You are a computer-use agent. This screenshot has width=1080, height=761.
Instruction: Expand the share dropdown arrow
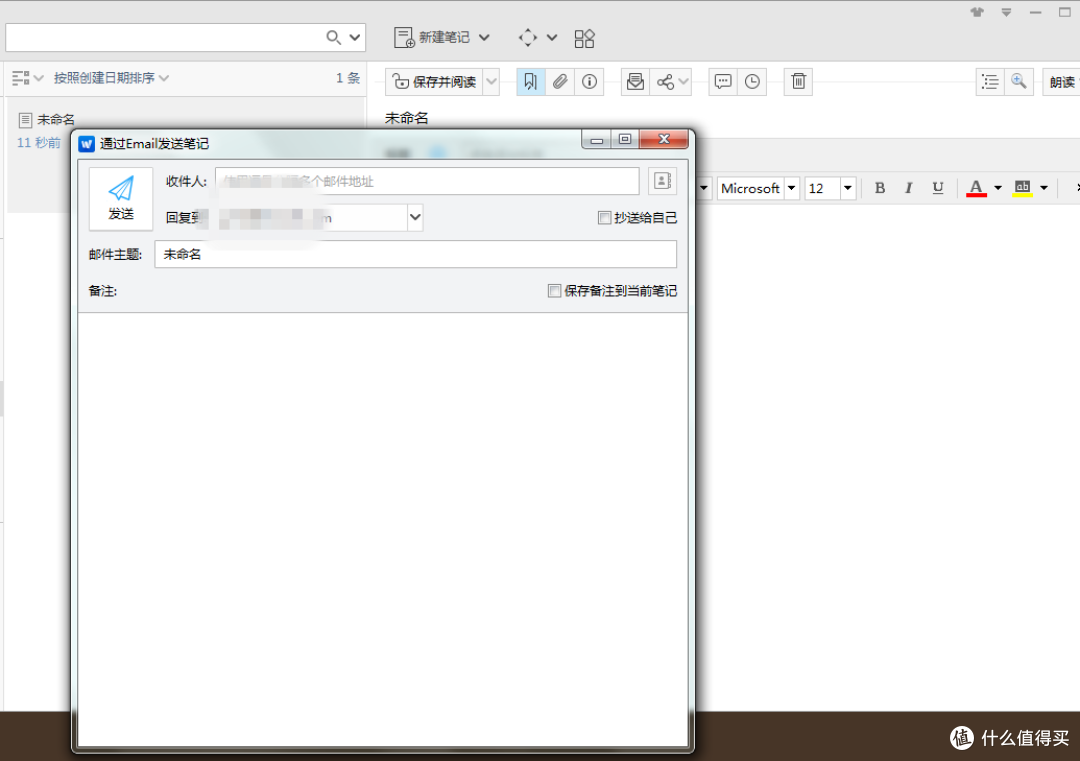point(683,82)
